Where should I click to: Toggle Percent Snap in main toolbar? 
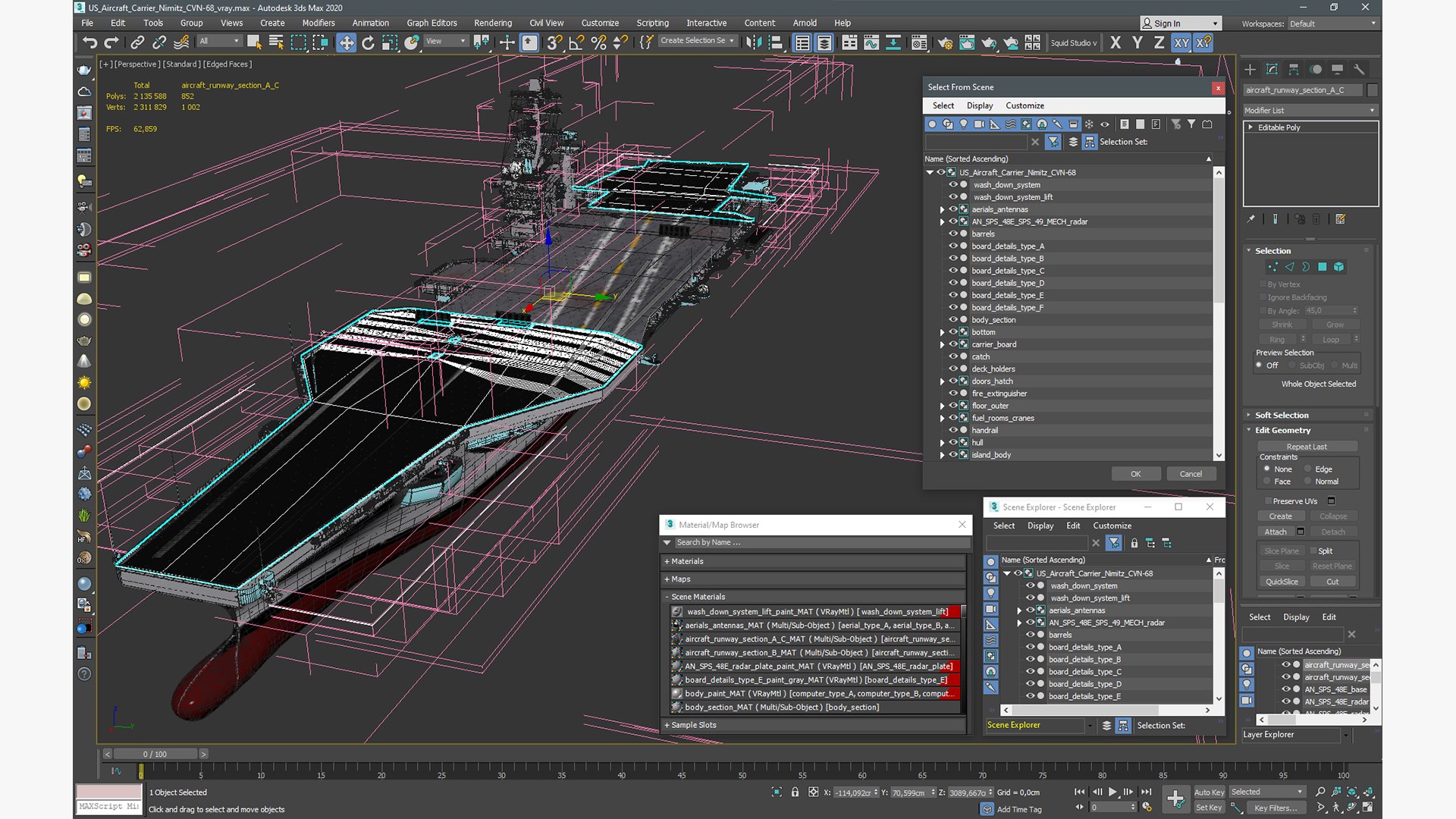click(598, 42)
